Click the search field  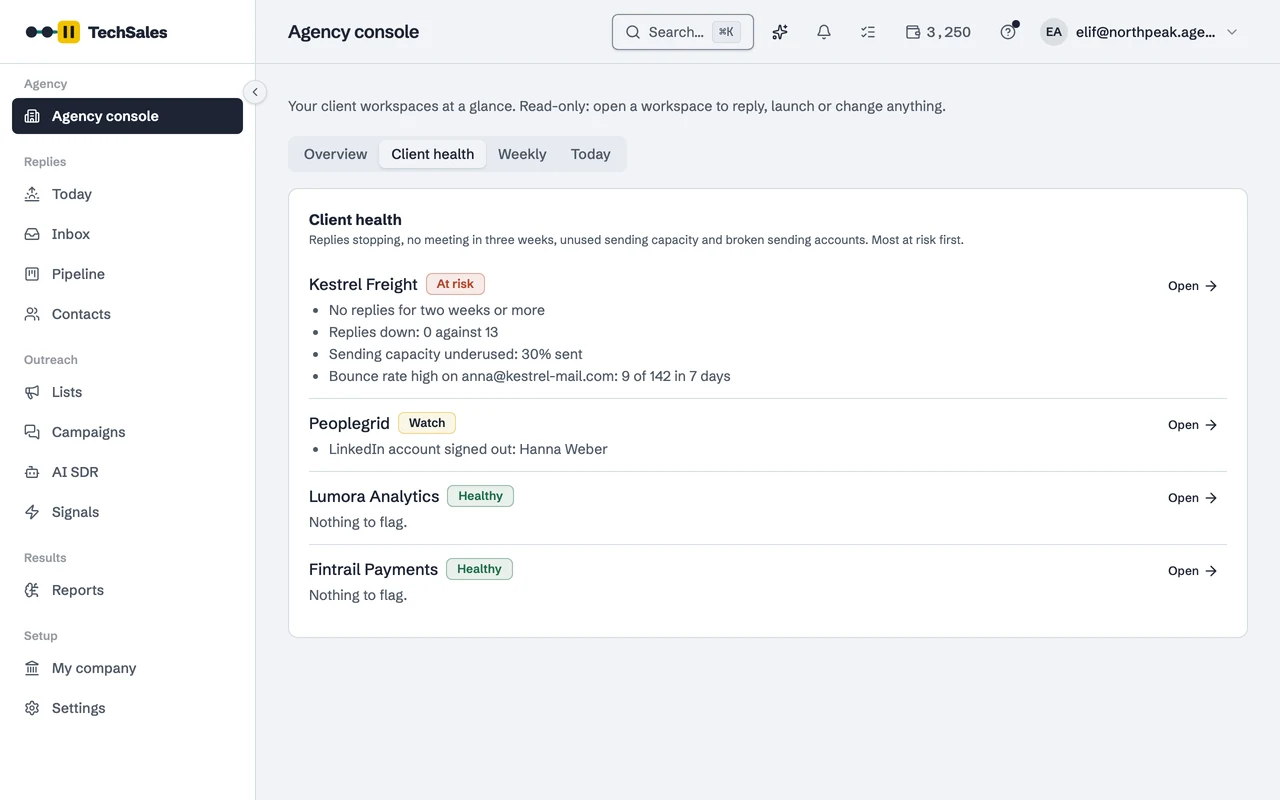point(683,32)
